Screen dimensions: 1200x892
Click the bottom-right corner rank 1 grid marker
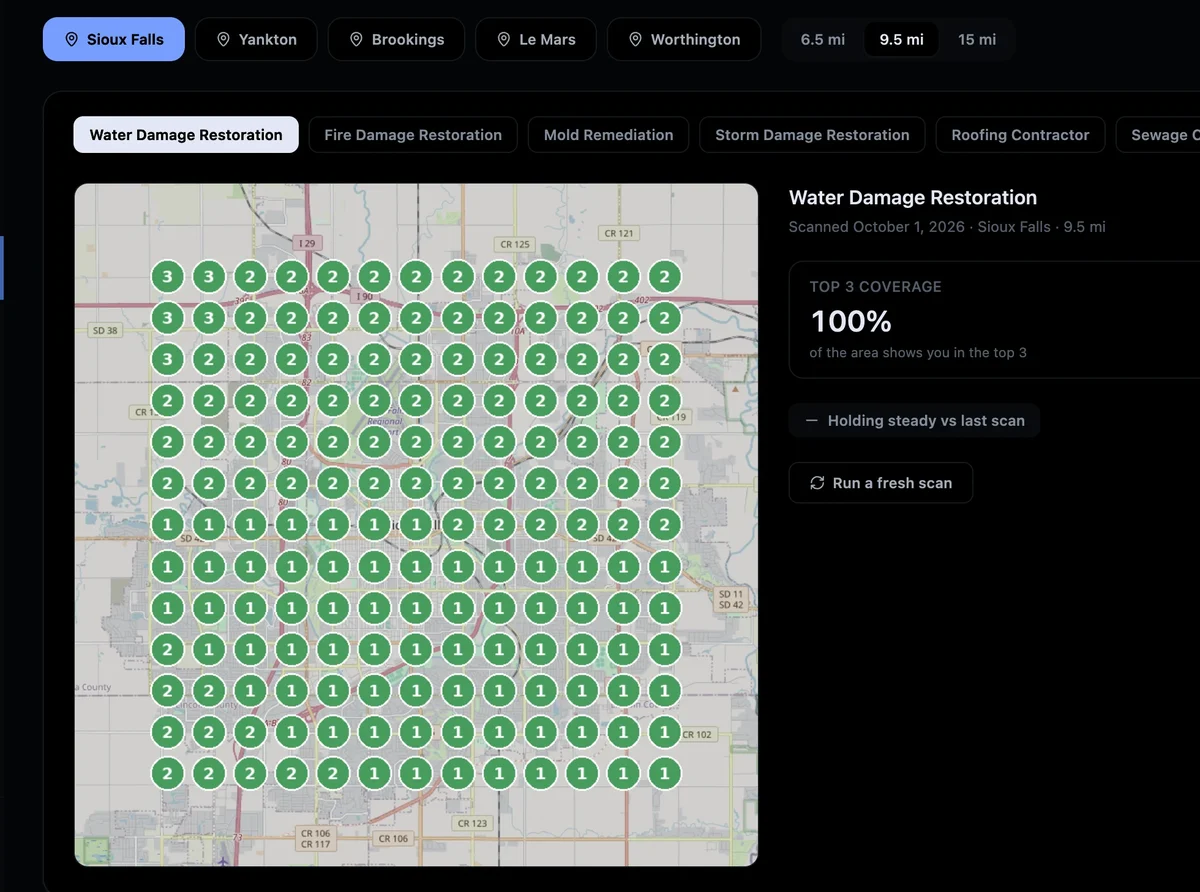[x=664, y=773]
